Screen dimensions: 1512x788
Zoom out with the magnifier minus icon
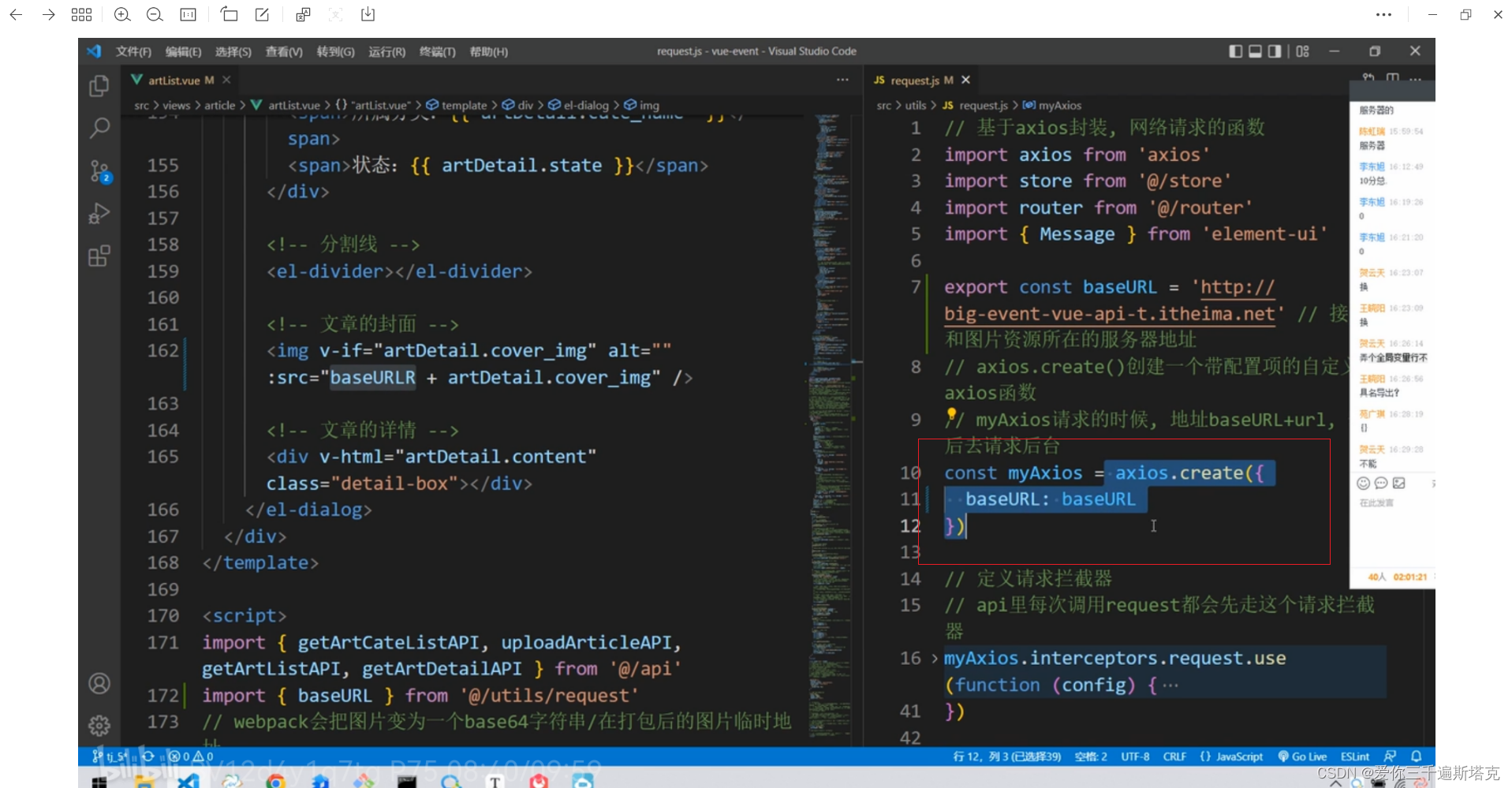point(155,14)
